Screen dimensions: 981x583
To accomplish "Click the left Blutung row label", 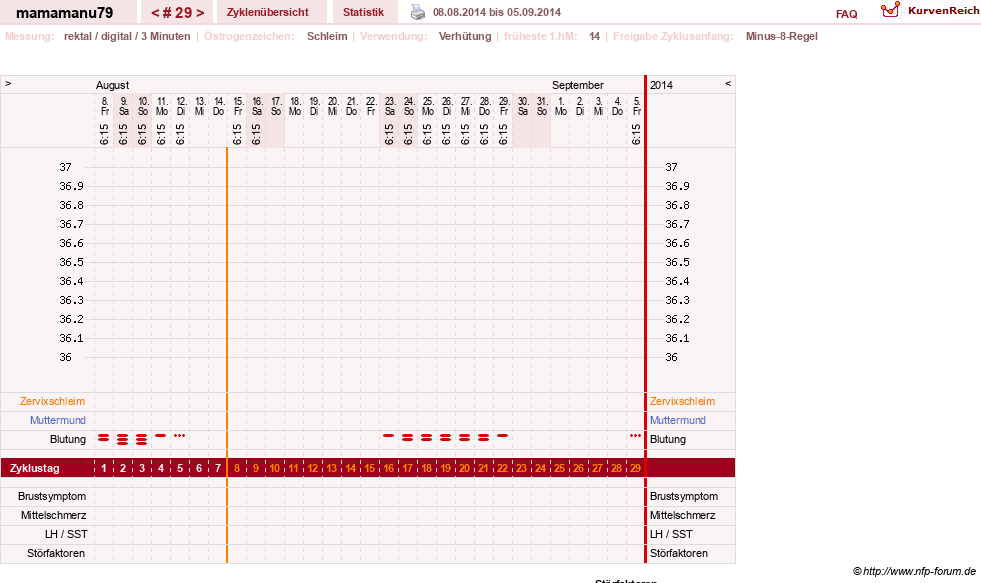I will tap(68, 439).
